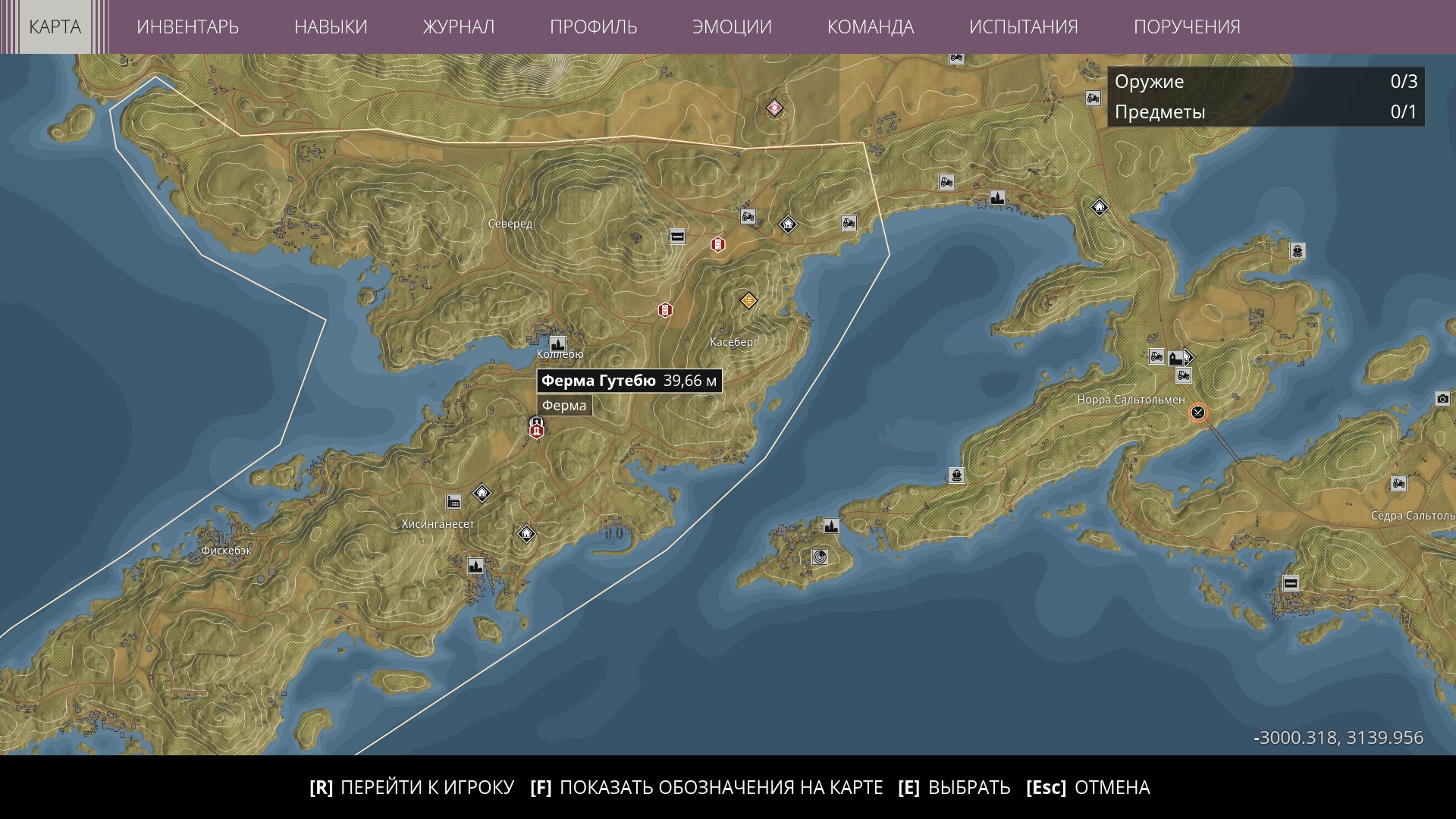The height and width of the screenshot is (819, 1456).
Task: Open the ЖУРНАЛ tab
Action: [458, 27]
